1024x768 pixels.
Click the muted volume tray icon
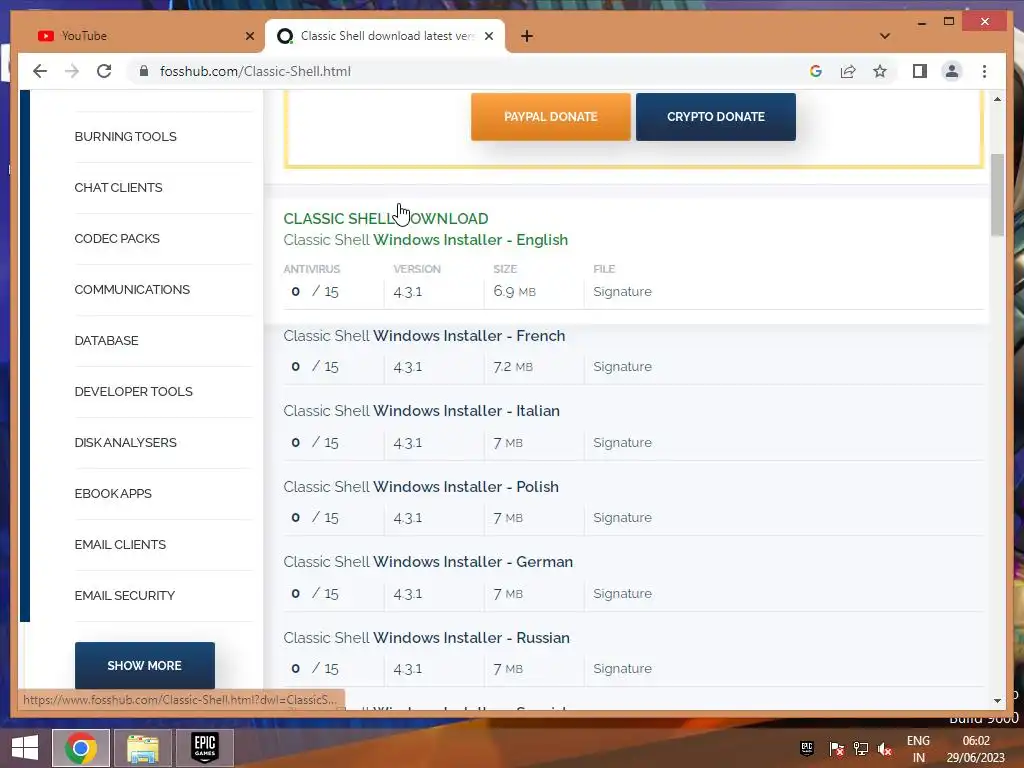tap(885, 748)
